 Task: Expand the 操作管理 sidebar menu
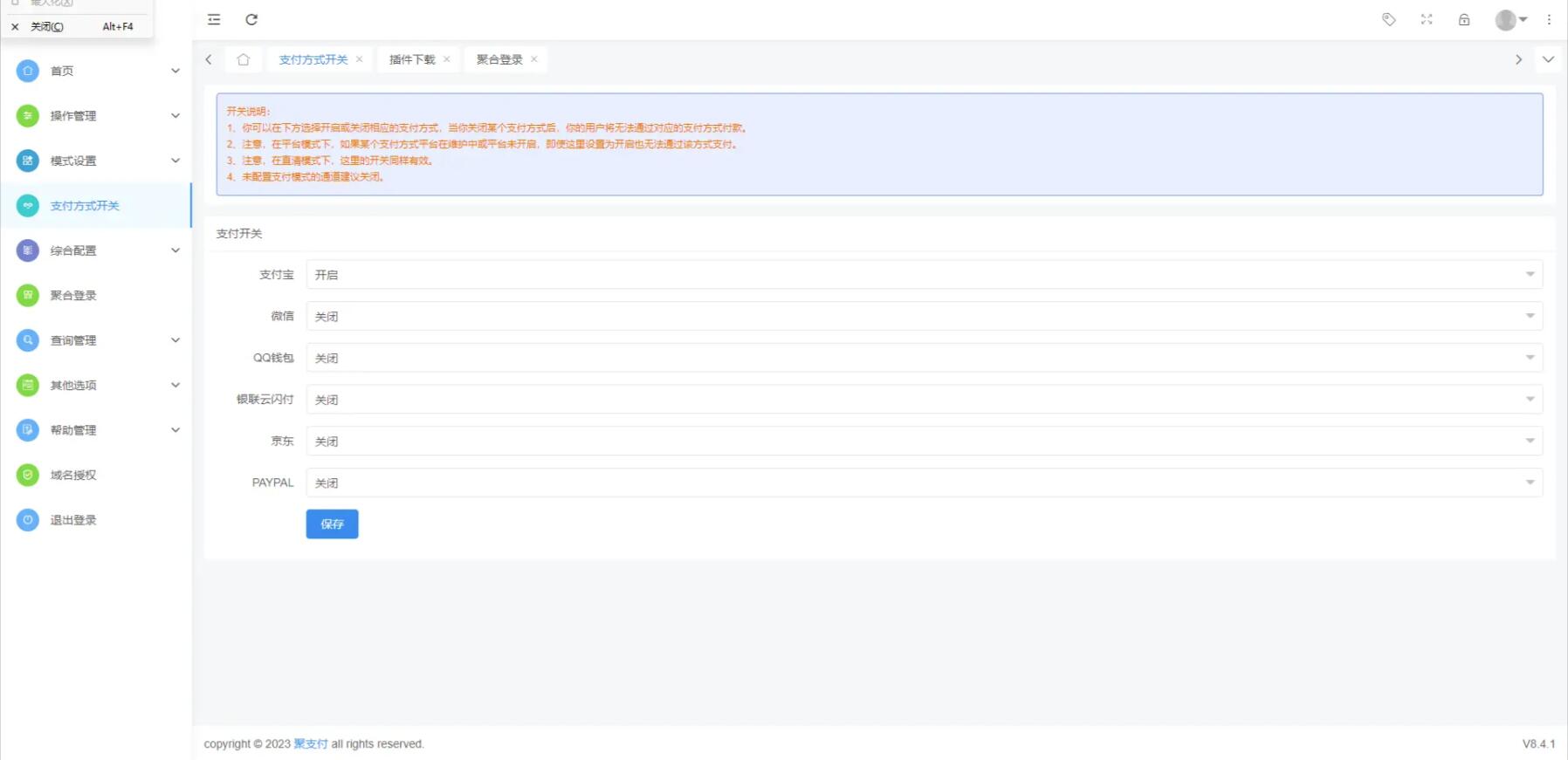(96, 116)
